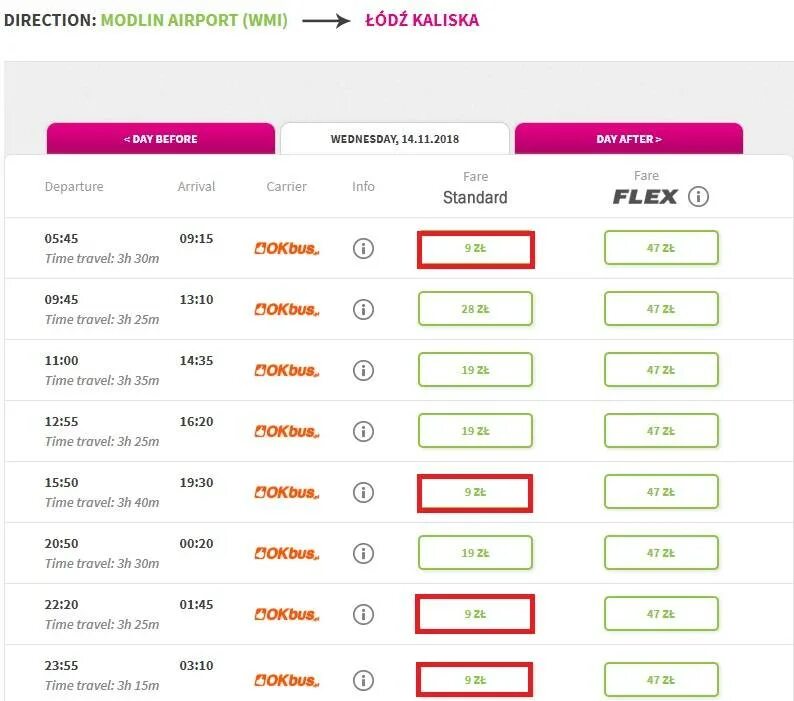The image size is (794, 701).
Task: Choose 9 zł standard fare at 15:50
Action: pos(475,492)
